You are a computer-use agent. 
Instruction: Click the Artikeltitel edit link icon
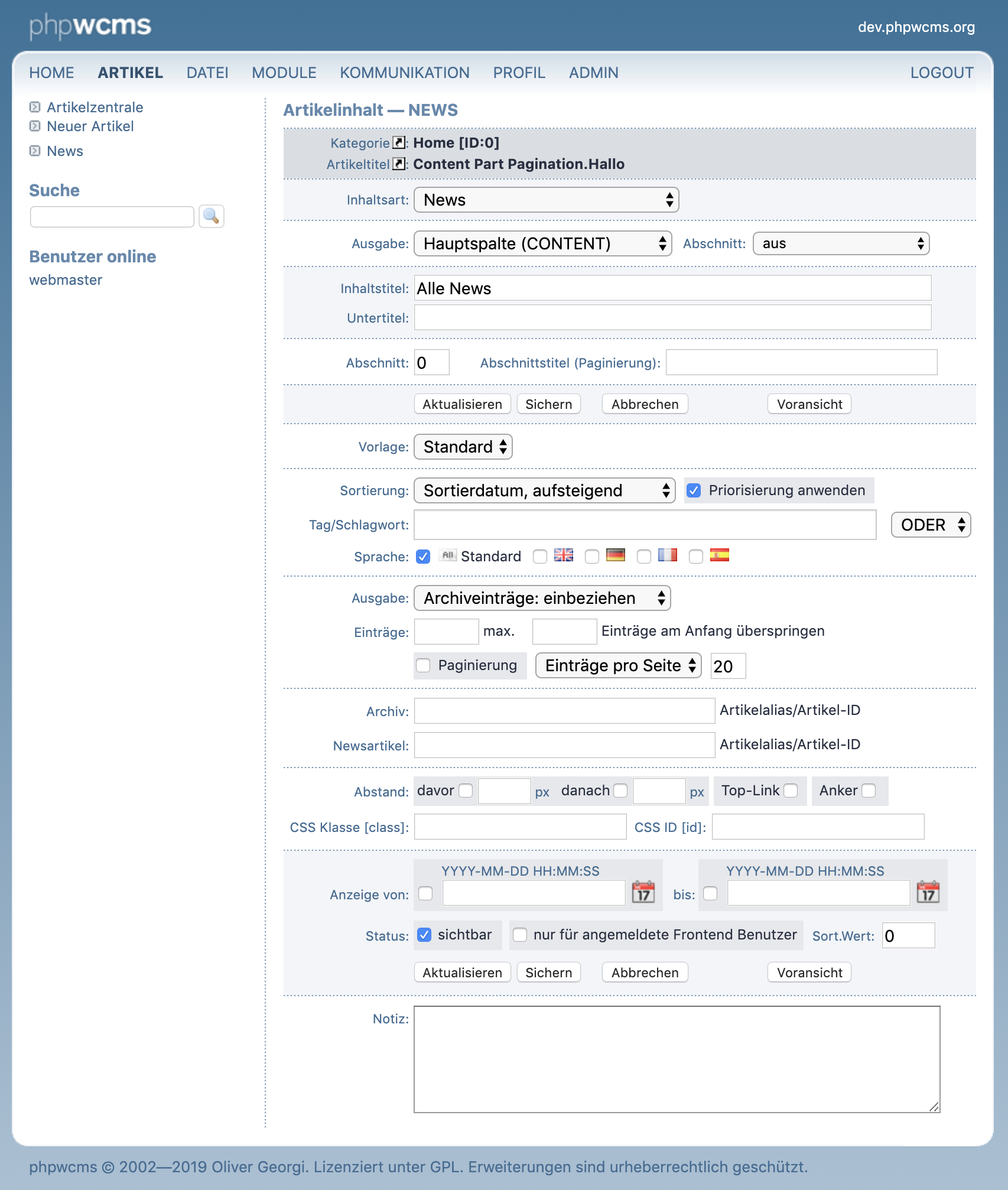[x=399, y=164]
